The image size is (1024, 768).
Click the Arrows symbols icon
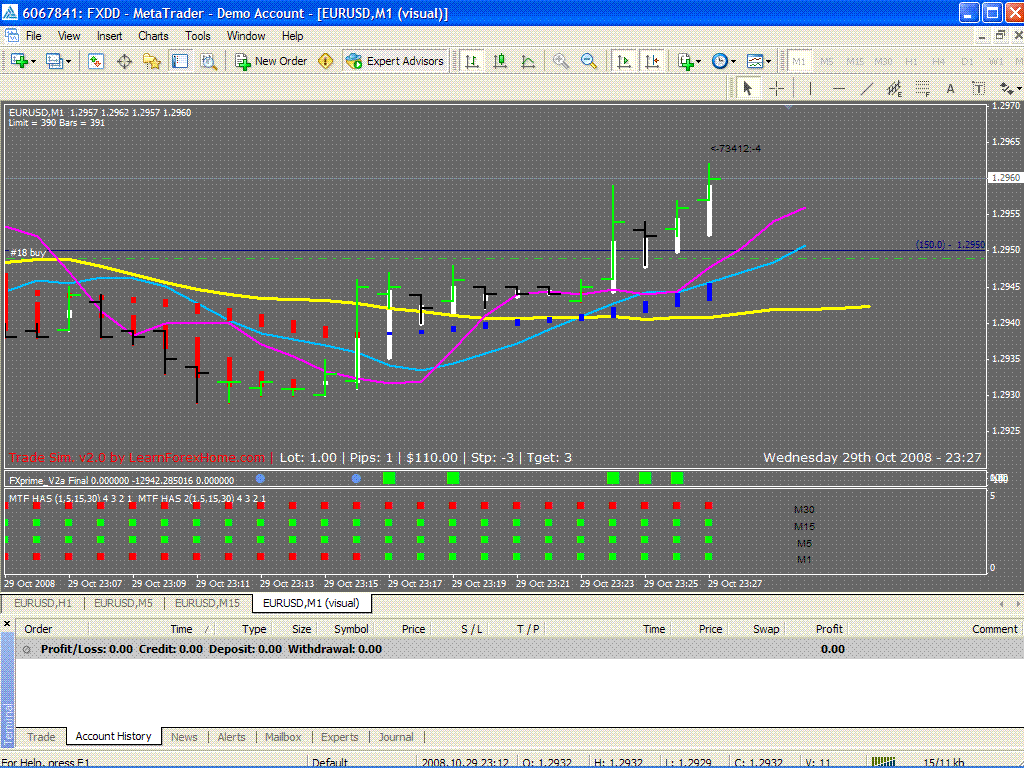pyautogui.click(x=1006, y=88)
